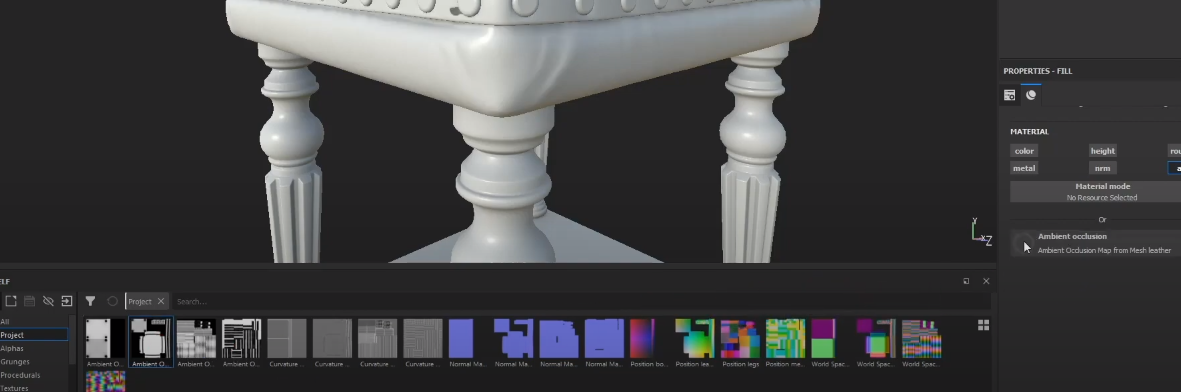Select the highlighted Ambient Occlusion thumbnail
The width and height of the screenshot is (1181, 392).
pyautogui.click(x=151, y=342)
